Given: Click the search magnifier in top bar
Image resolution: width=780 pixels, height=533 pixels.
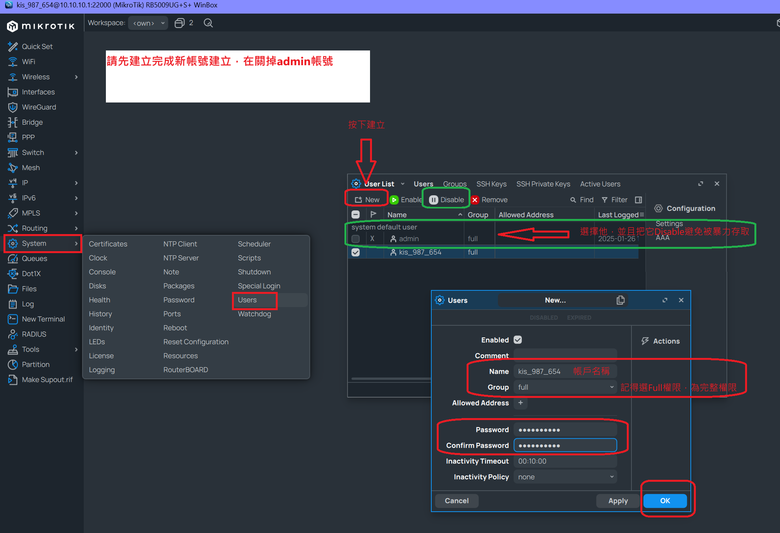Looking at the screenshot, I should [x=208, y=23].
